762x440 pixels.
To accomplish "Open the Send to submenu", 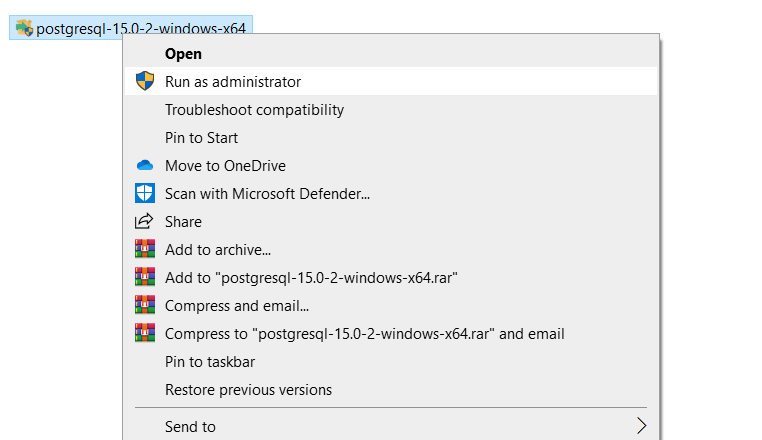I will click(391, 426).
